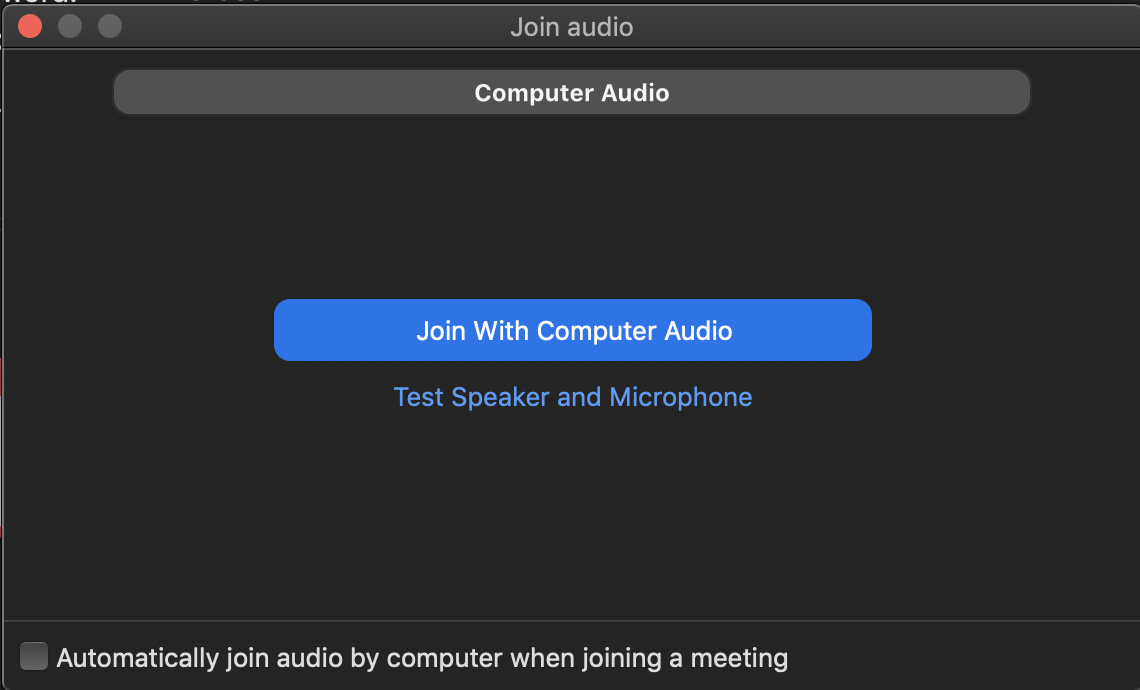Click the blue Test Speaker and Microphone text
The height and width of the screenshot is (690, 1140).
click(573, 397)
